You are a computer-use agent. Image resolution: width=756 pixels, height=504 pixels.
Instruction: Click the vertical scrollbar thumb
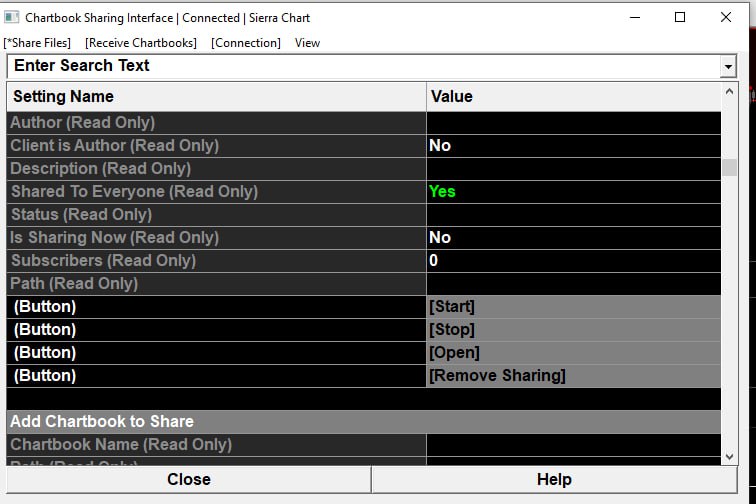point(729,167)
